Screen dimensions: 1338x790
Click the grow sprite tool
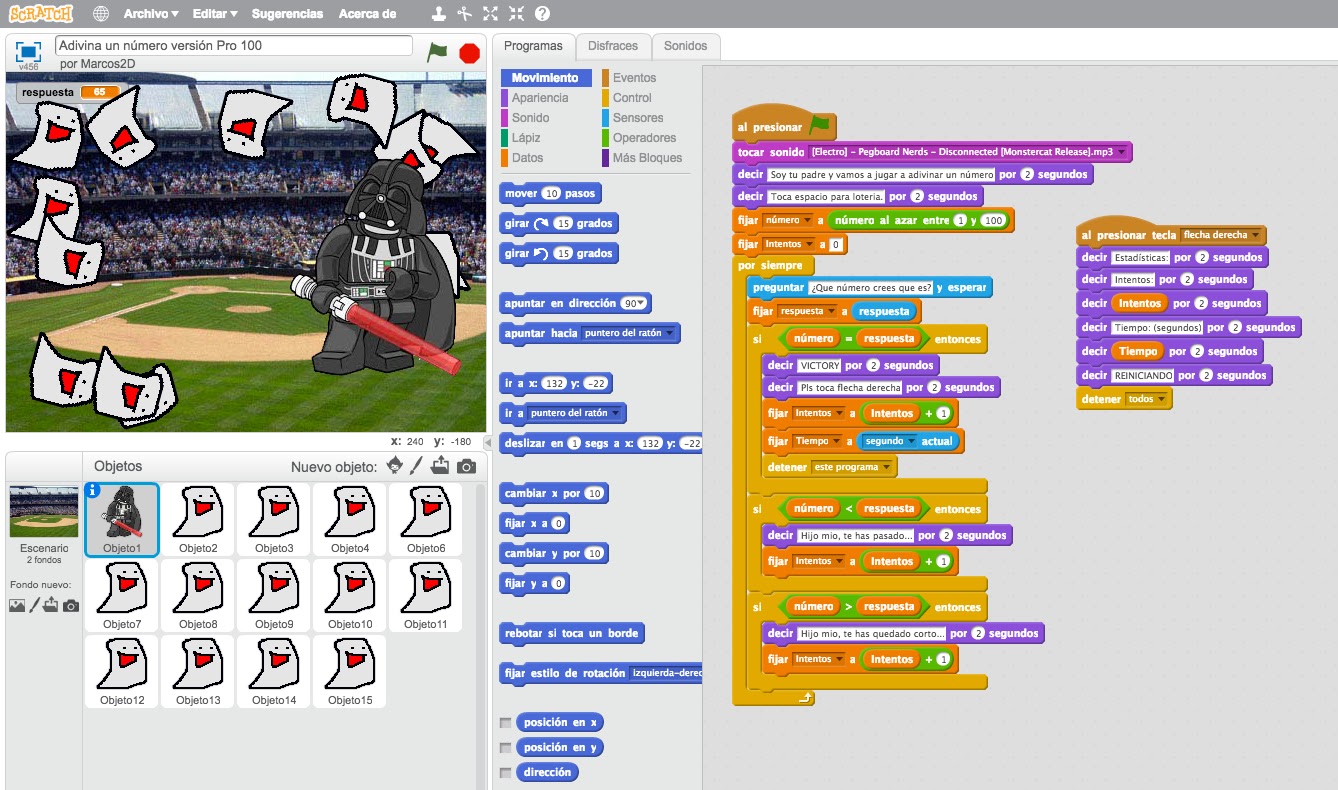(x=489, y=13)
